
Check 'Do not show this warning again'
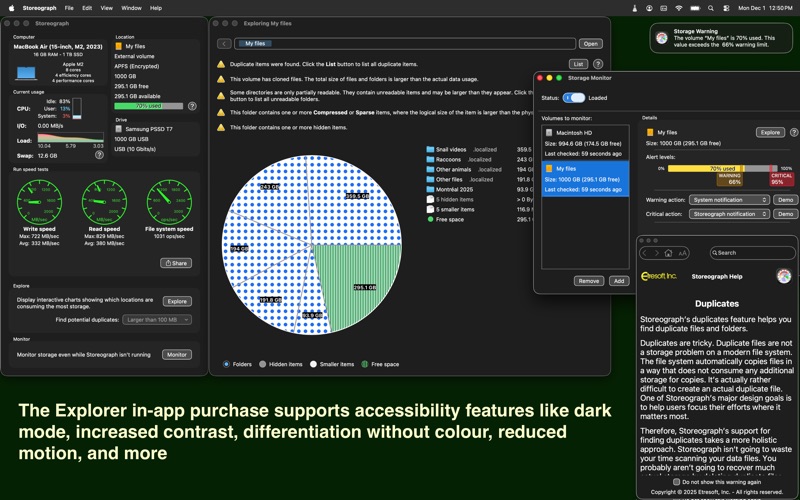coord(676,482)
